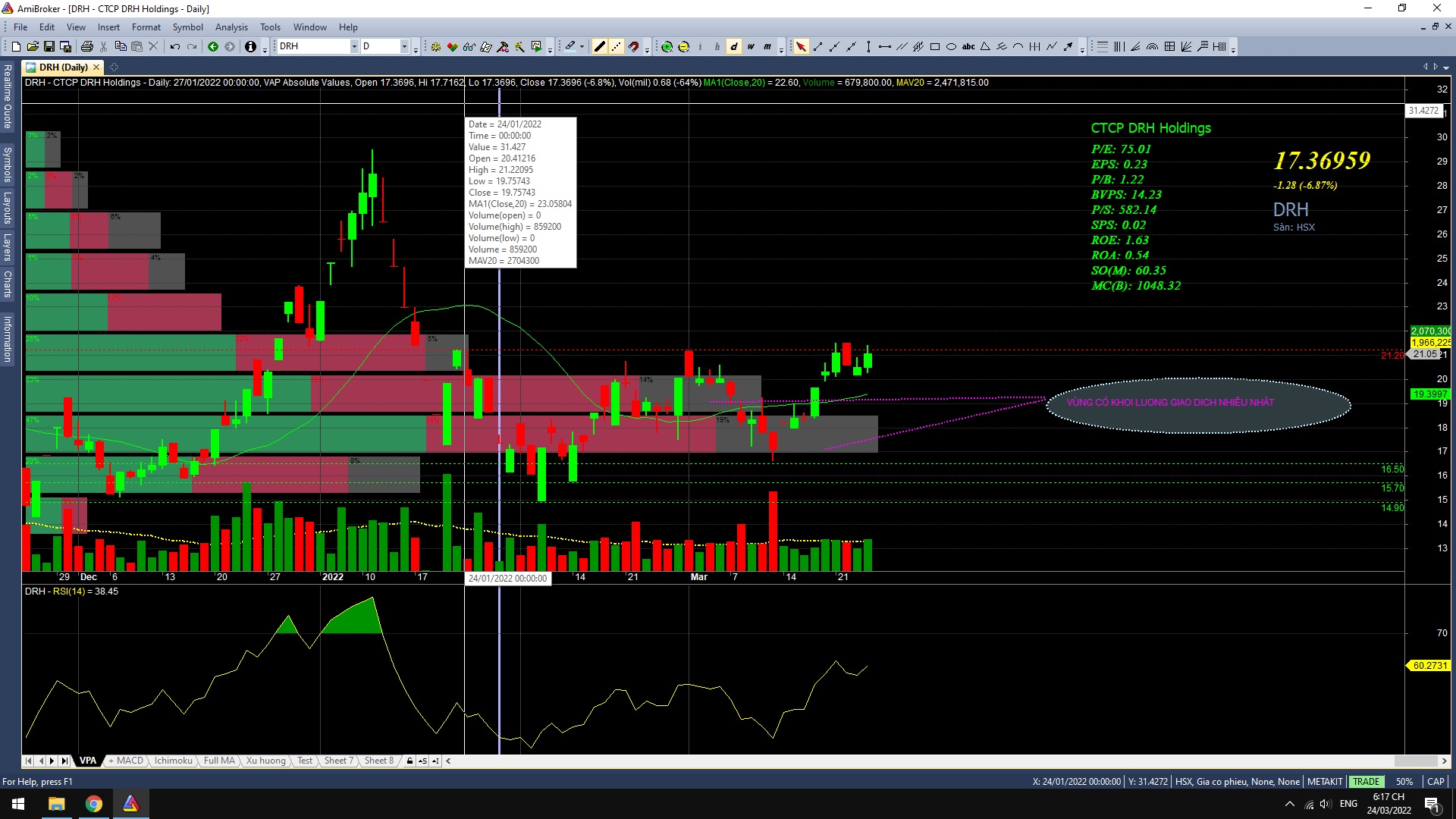The height and width of the screenshot is (819, 1456).
Task: Click the Windows Start button
Action: point(18,804)
